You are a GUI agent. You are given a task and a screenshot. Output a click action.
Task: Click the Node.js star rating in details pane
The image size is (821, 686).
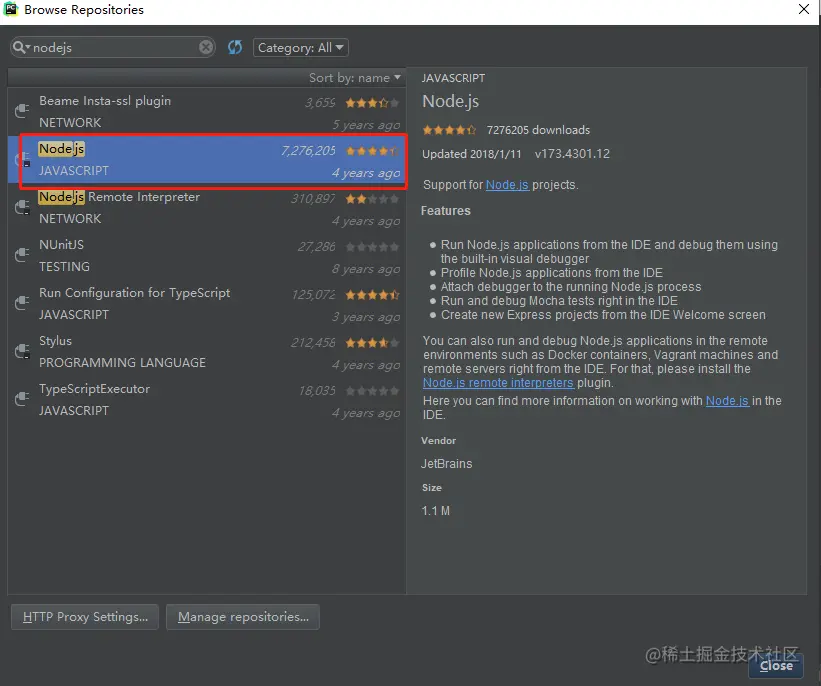449,130
